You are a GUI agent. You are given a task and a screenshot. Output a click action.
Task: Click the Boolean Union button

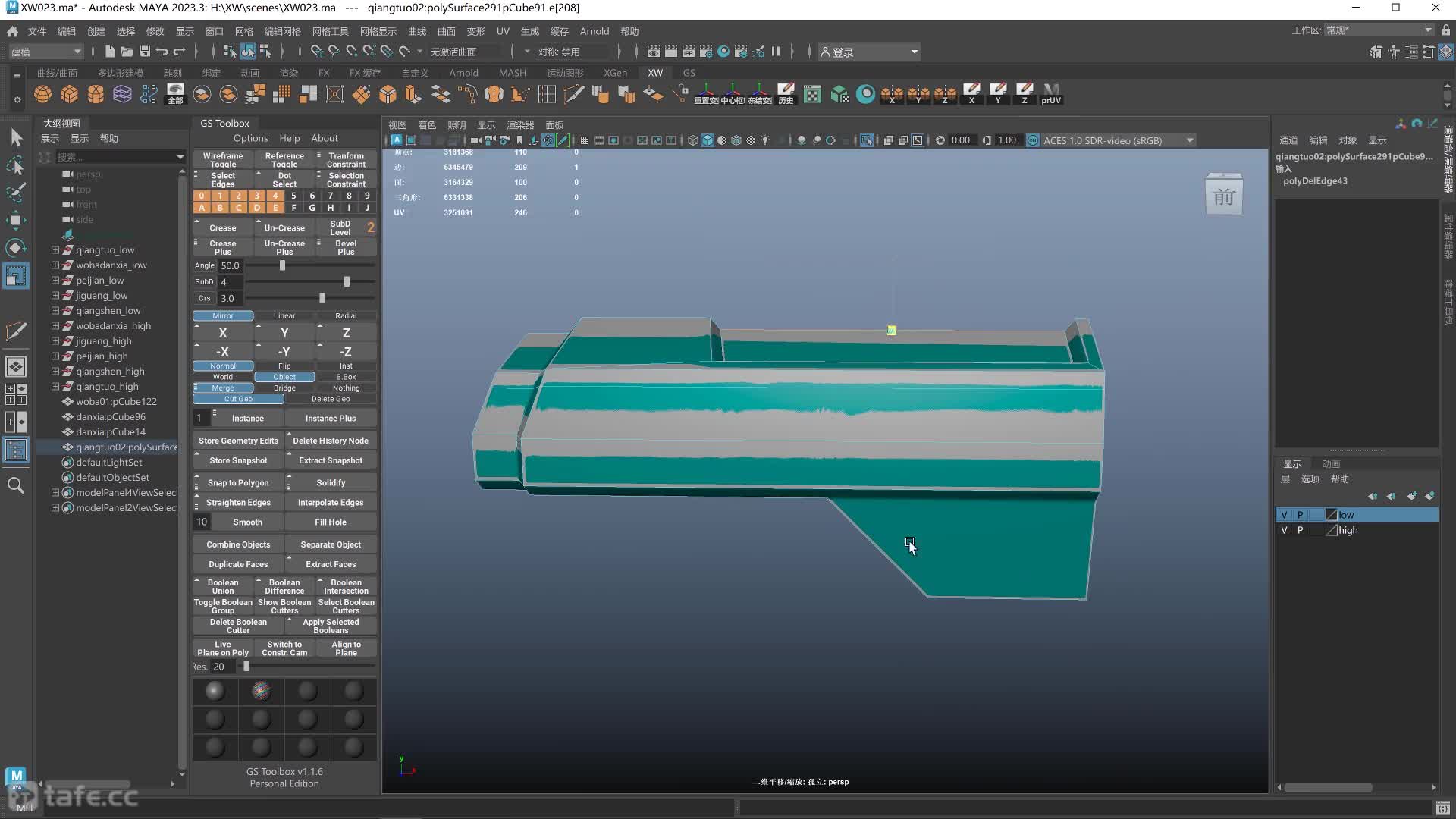point(223,587)
